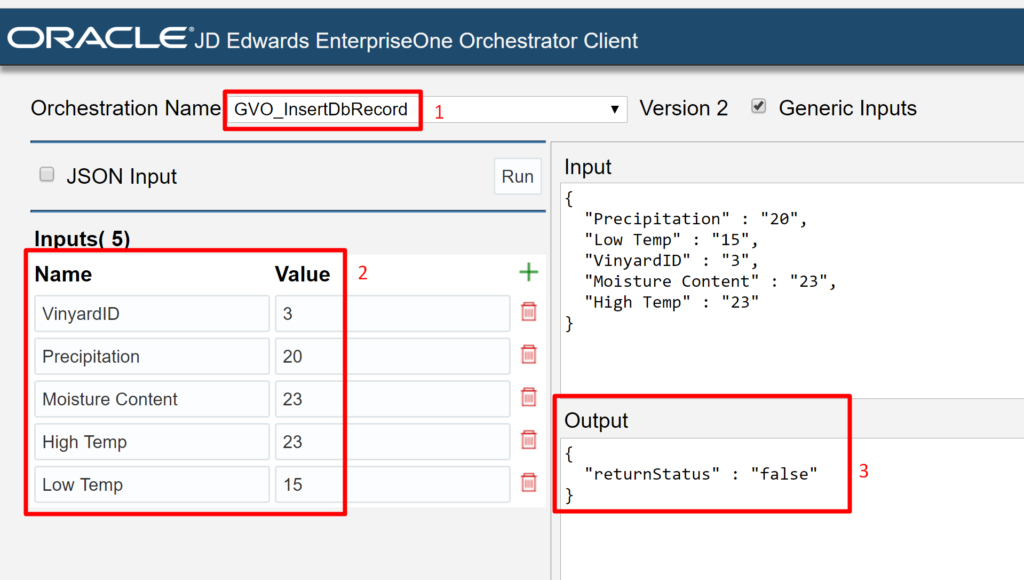
Task: Delete the High Temp input row
Action: click(x=528, y=440)
